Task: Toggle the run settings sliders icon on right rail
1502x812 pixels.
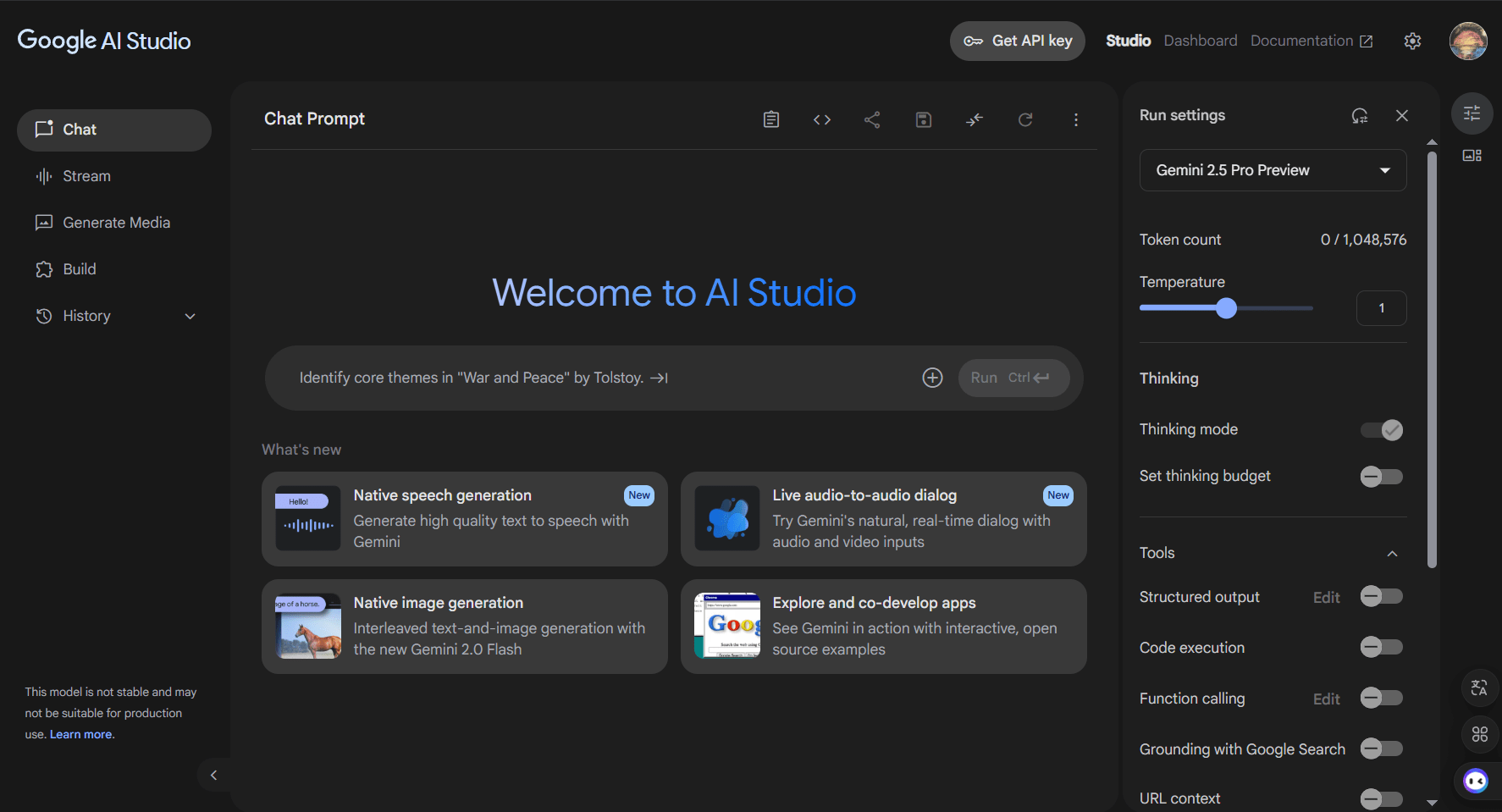Action: pos(1472,113)
